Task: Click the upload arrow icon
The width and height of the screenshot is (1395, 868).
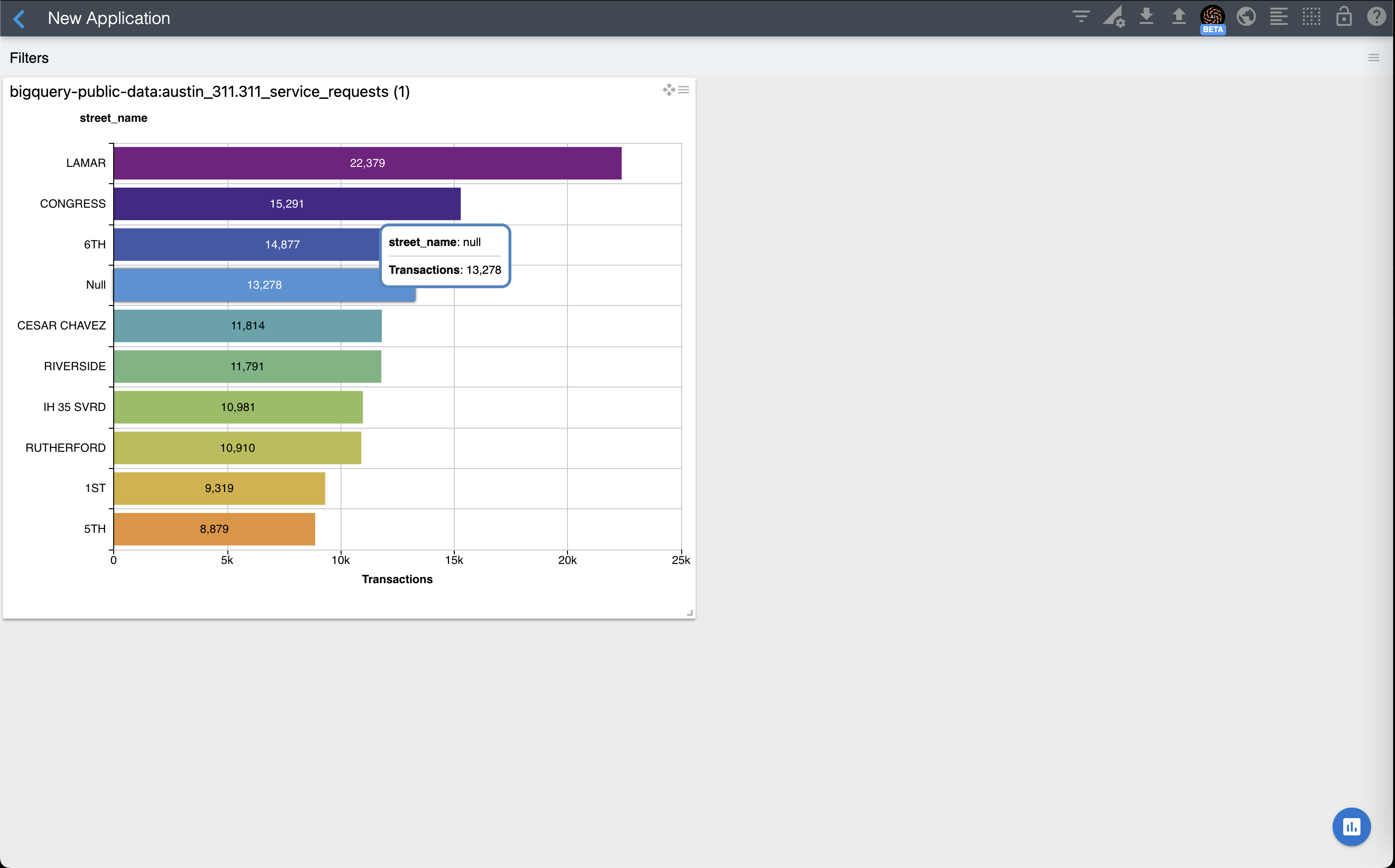Action: [1179, 16]
